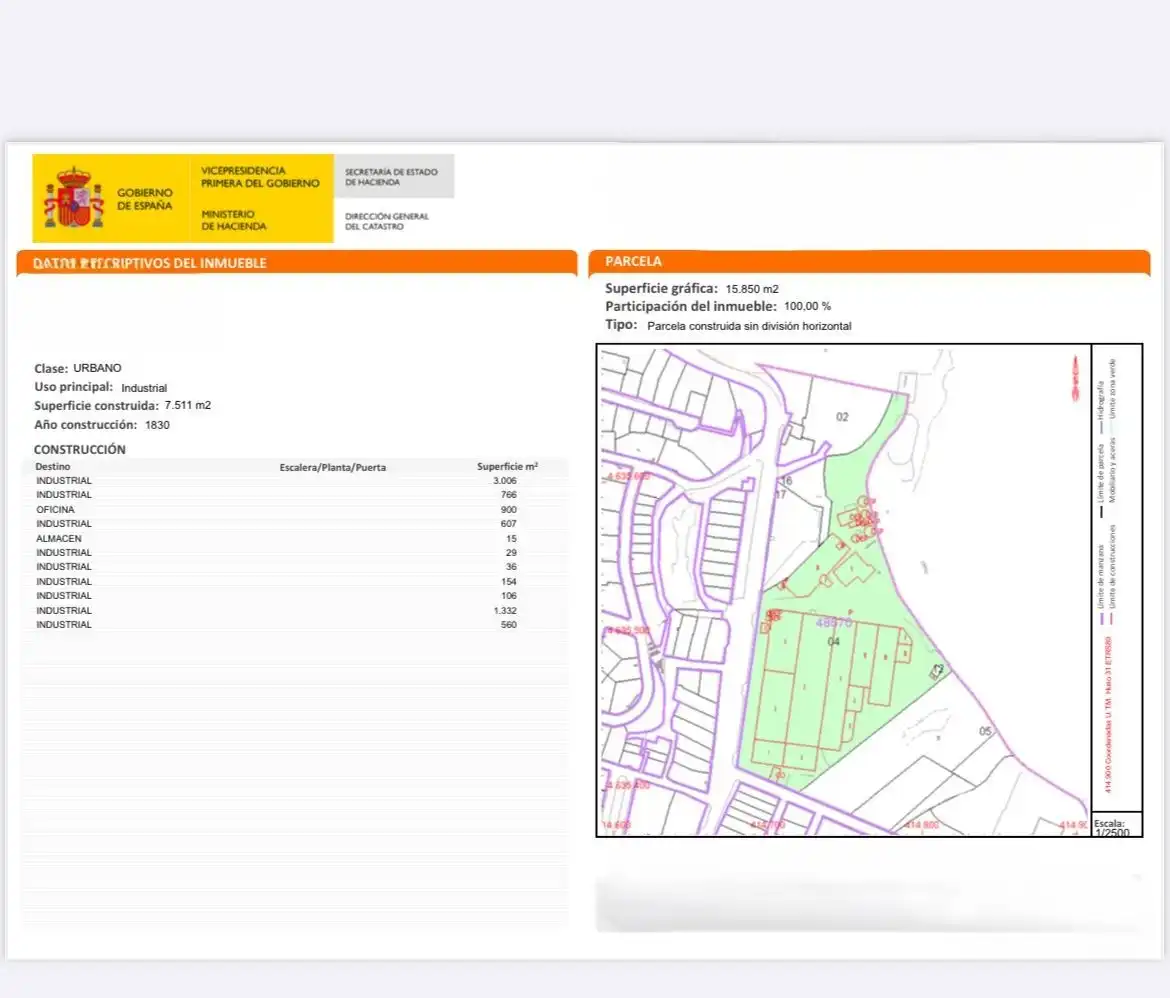Select the Clase value 'URBANO'
1170x998 pixels.
tap(97, 368)
